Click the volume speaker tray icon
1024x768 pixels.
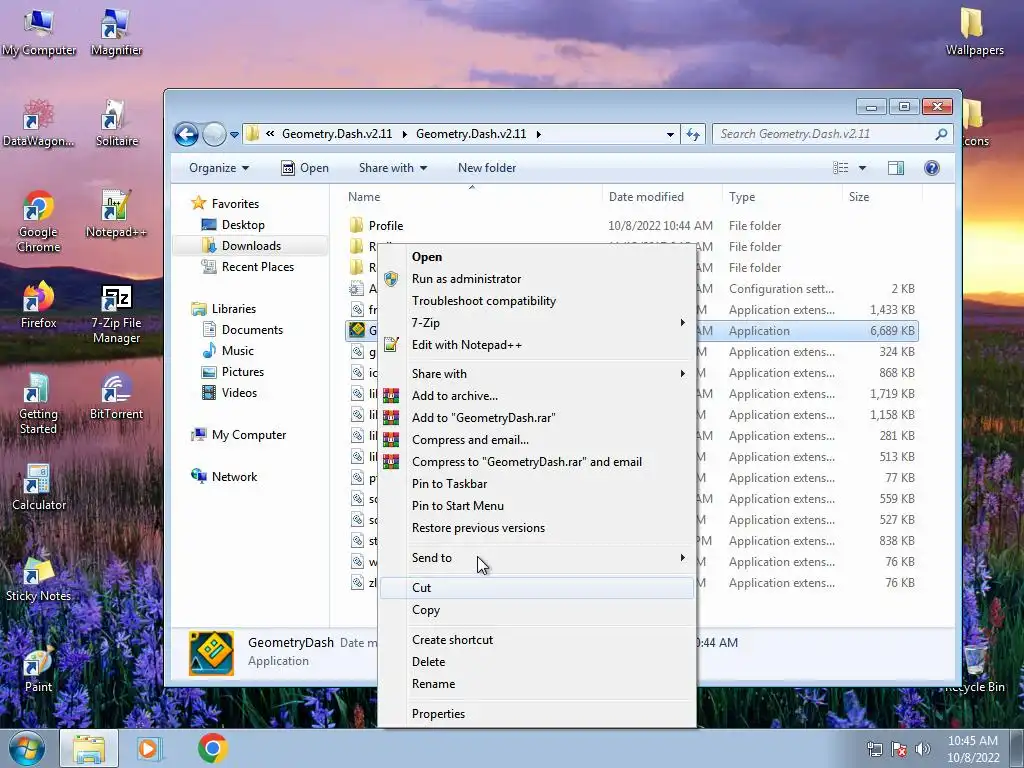tap(923, 749)
